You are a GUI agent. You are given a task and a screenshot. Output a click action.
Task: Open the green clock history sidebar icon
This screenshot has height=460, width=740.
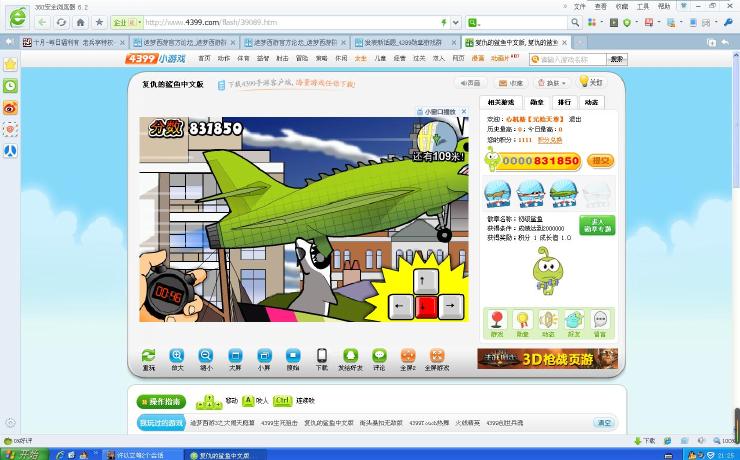click(x=10, y=86)
